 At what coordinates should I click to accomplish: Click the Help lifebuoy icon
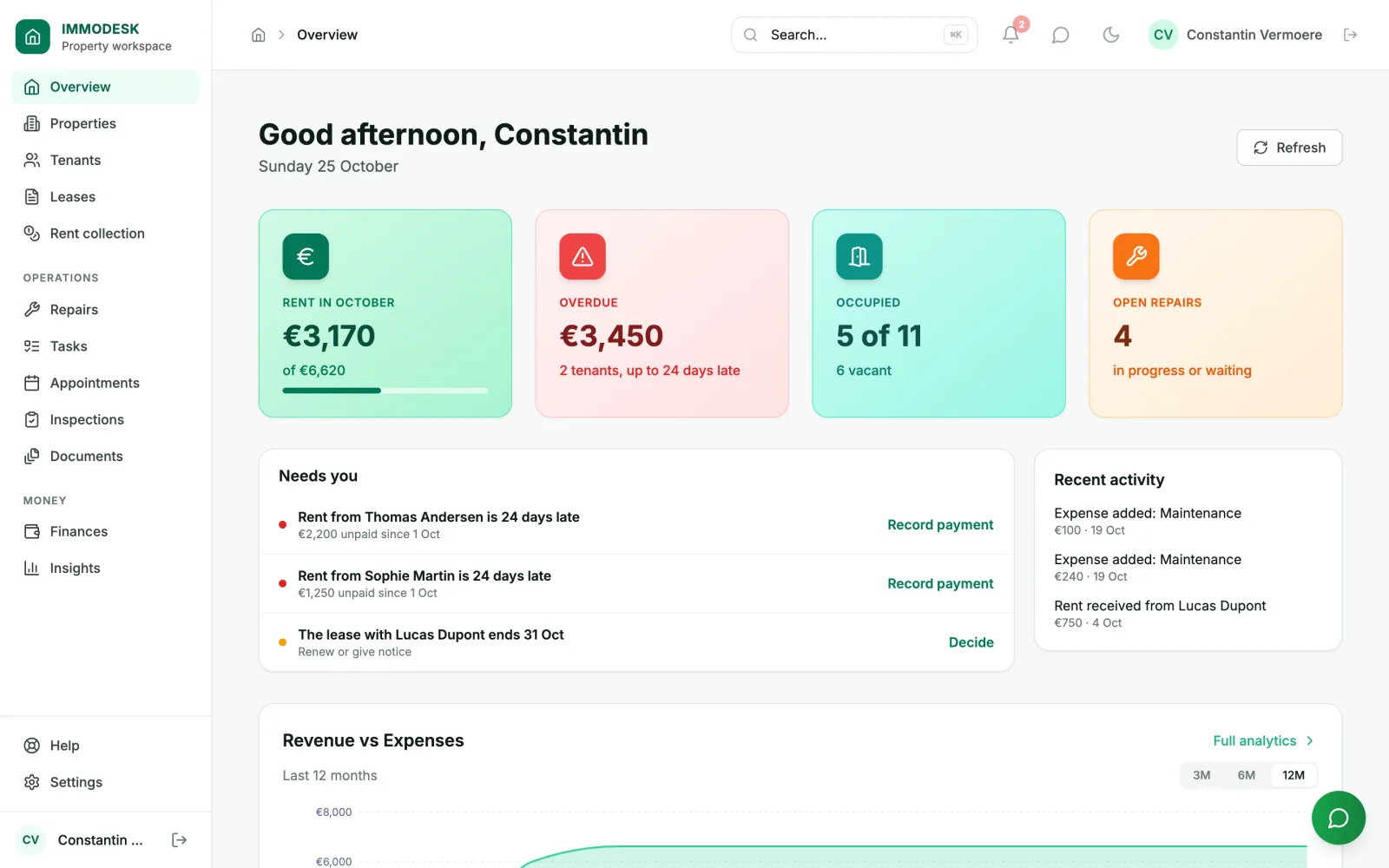32,746
